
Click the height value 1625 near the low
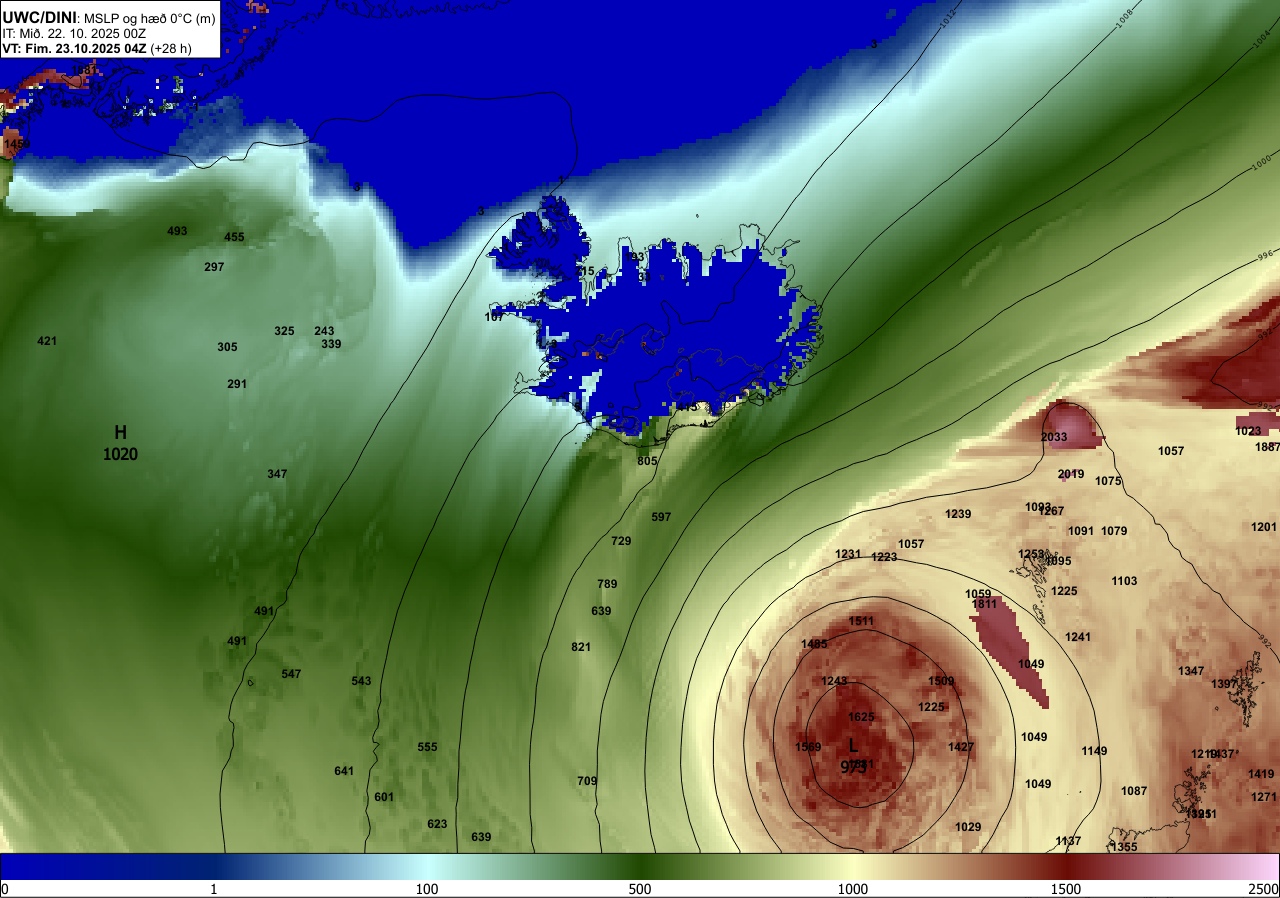tap(861, 717)
